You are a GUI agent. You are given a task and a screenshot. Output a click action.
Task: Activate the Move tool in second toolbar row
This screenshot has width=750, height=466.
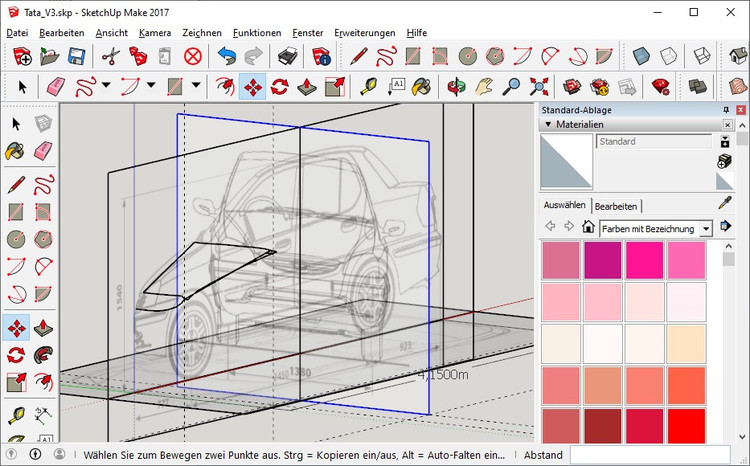point(253,87)
